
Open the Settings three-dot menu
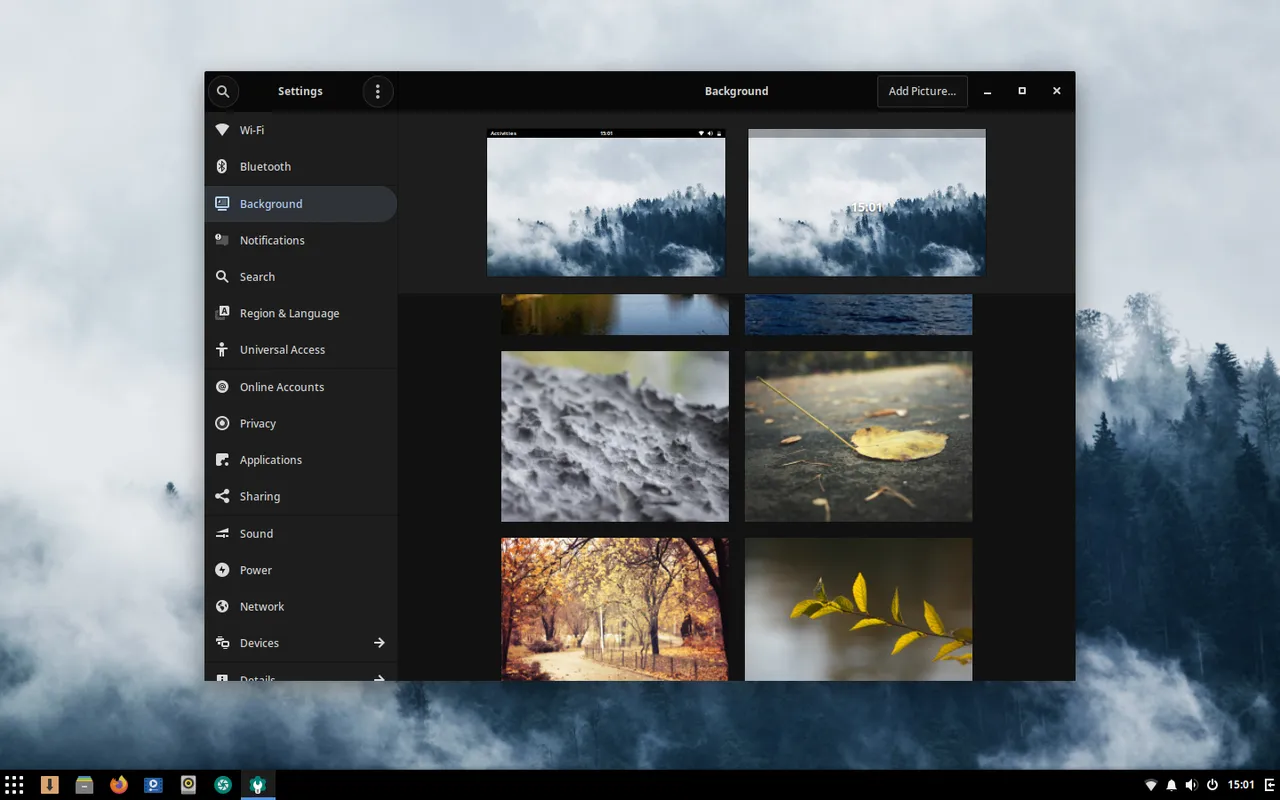click(377, 91)
